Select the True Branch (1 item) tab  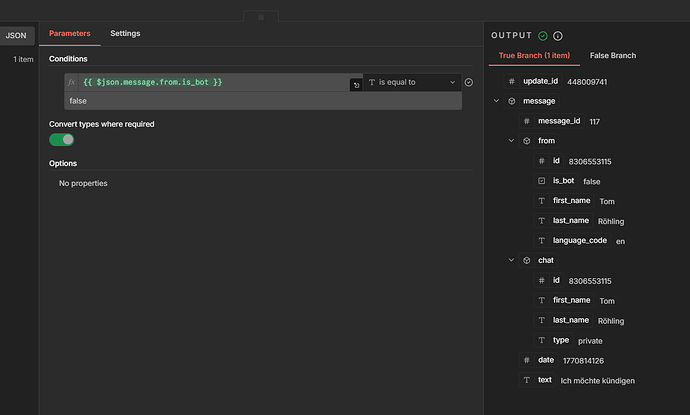click(534, 56)
